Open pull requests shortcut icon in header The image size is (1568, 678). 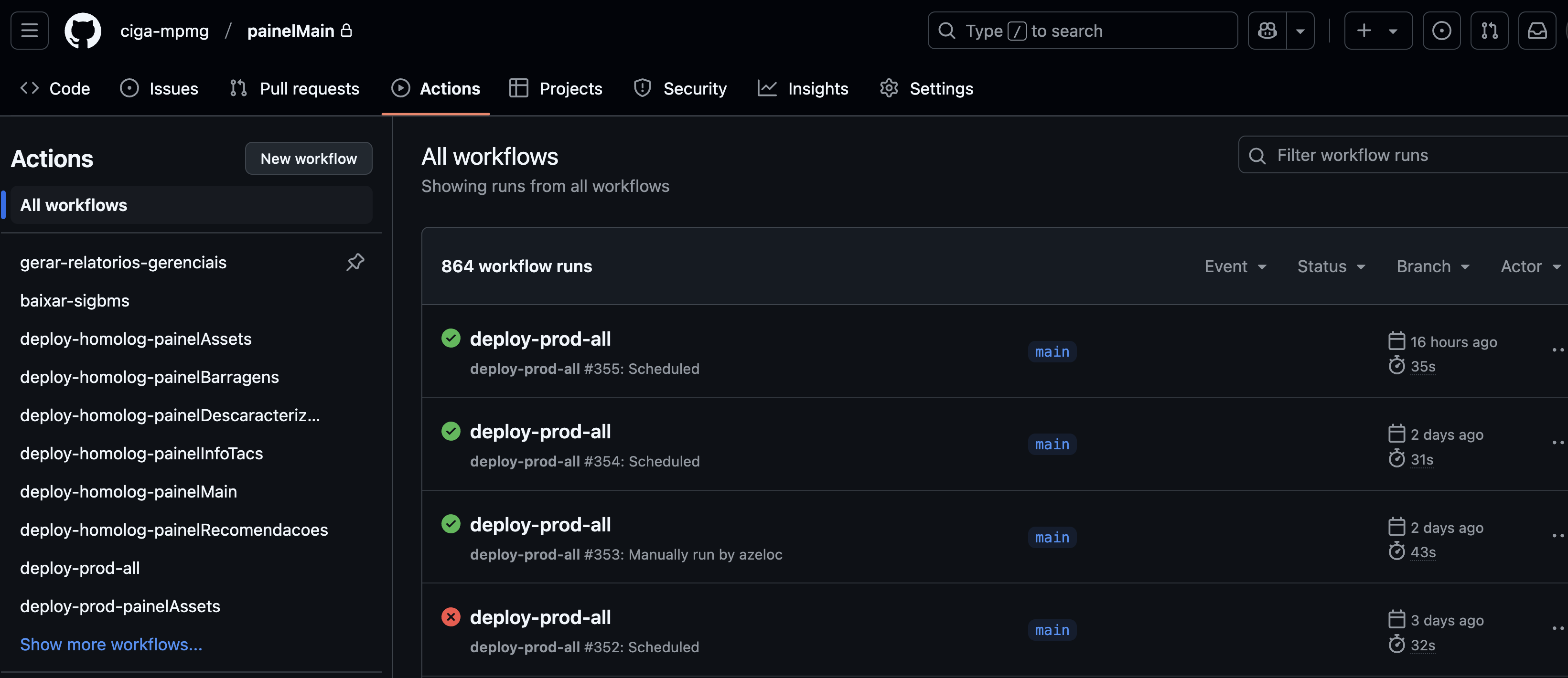point(1489,31)
